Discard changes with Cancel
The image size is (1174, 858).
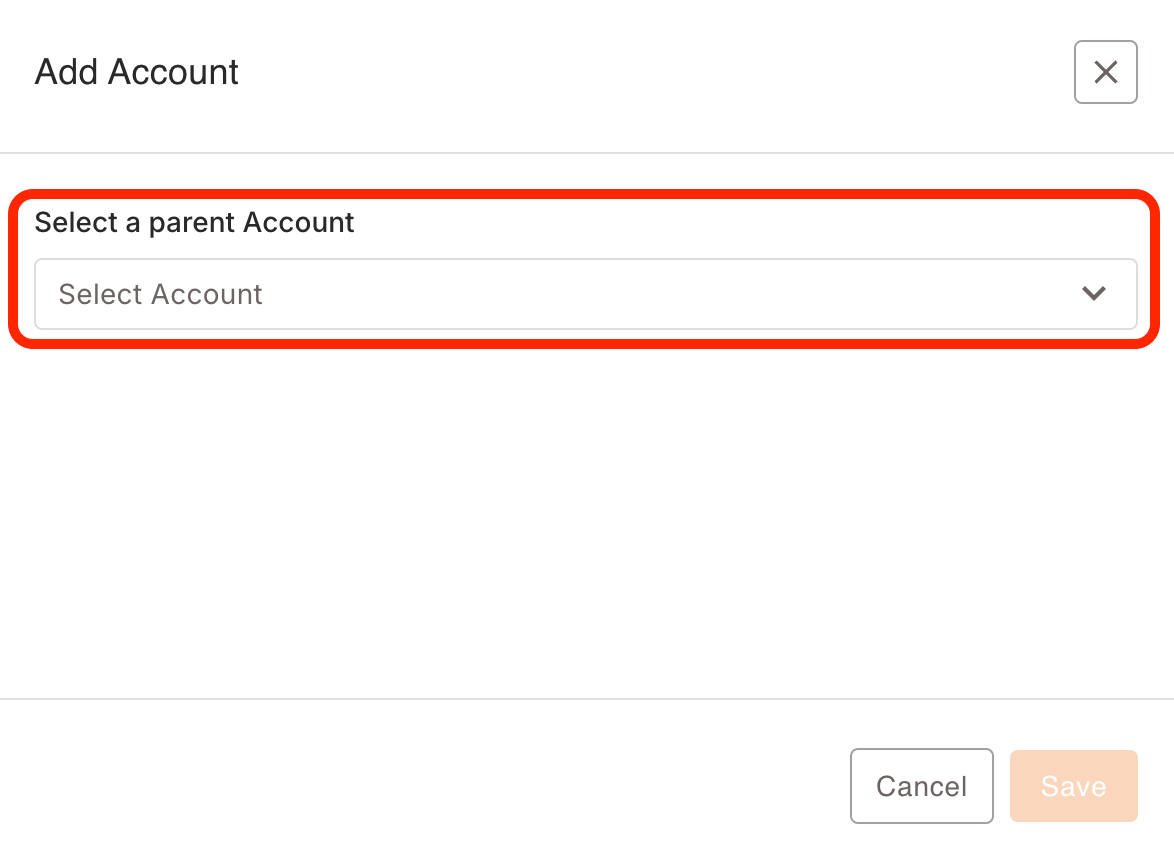pyautogui.click(x=922, y=786)
